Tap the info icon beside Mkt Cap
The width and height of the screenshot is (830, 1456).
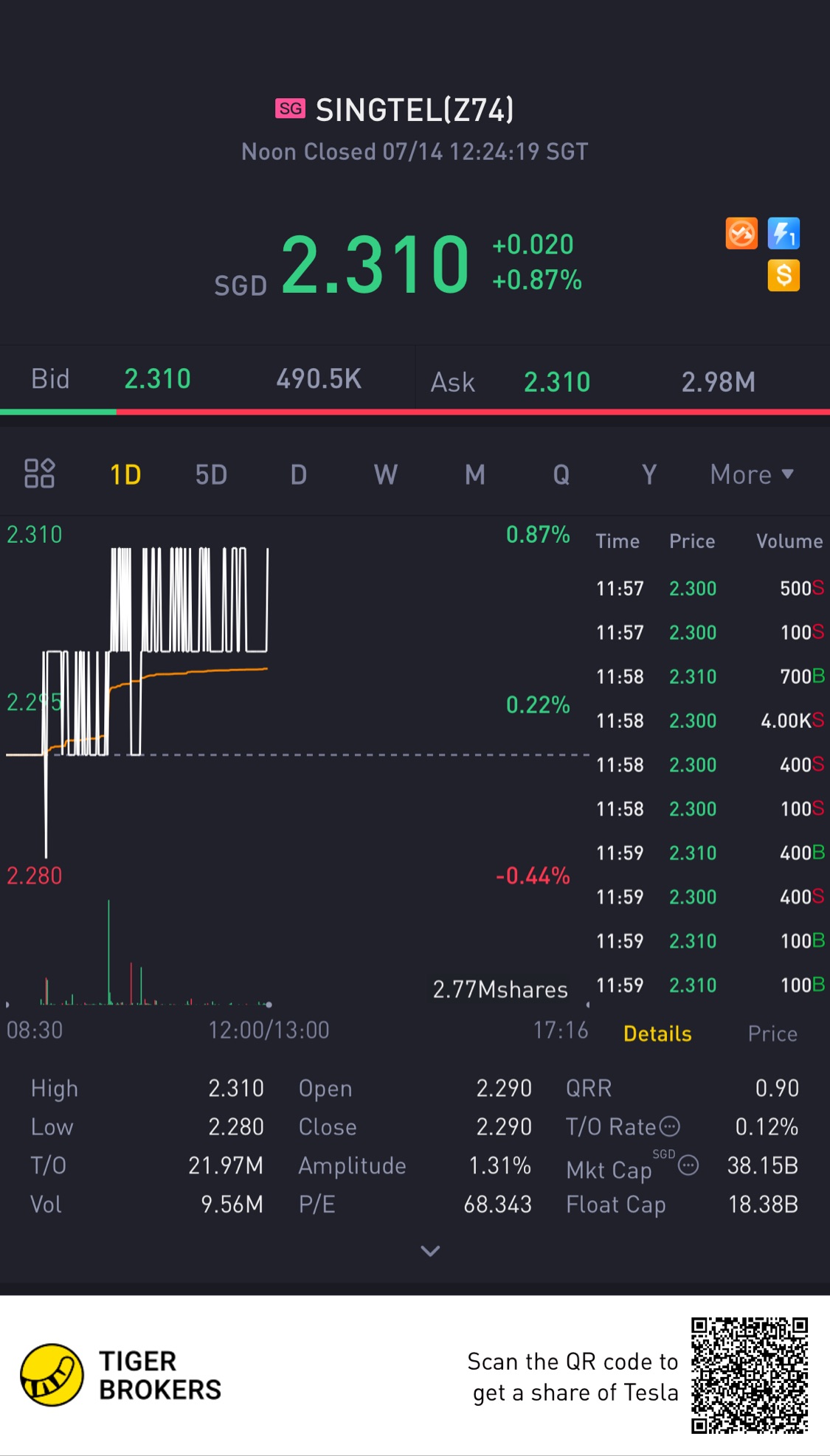coord(688,1165)
